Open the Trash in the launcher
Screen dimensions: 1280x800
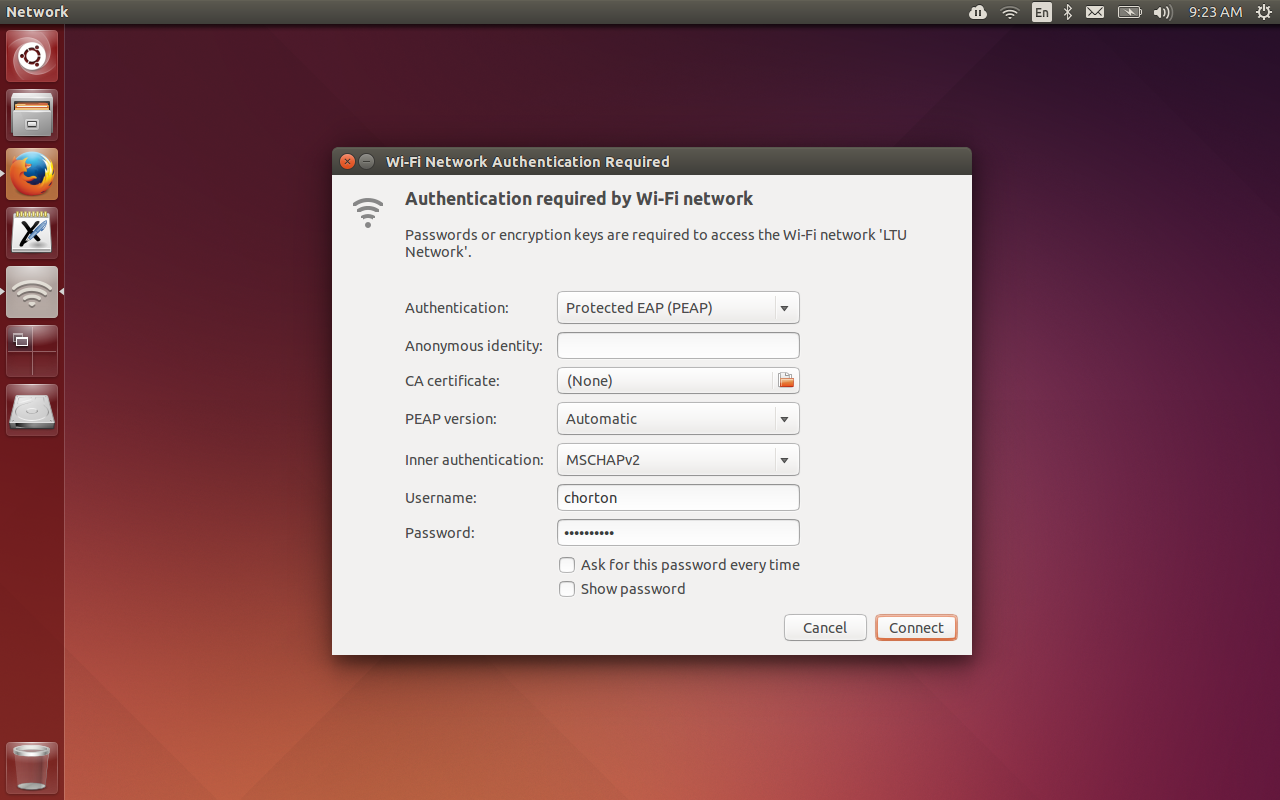[32, 768]
